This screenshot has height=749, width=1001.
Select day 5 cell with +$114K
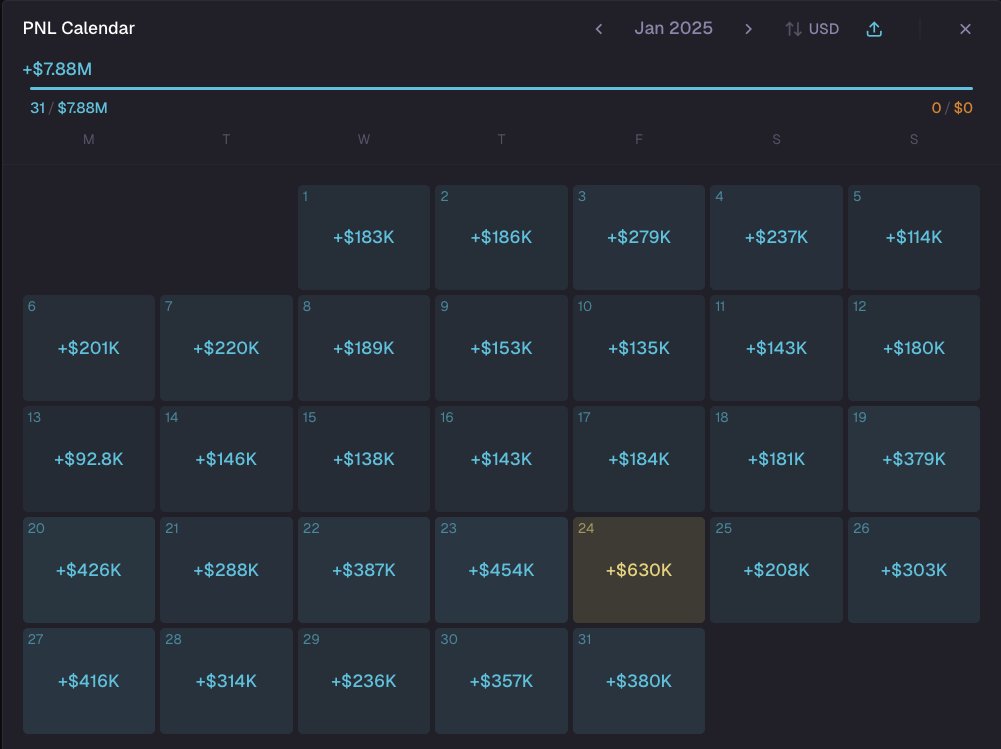[x=914, y=238]
